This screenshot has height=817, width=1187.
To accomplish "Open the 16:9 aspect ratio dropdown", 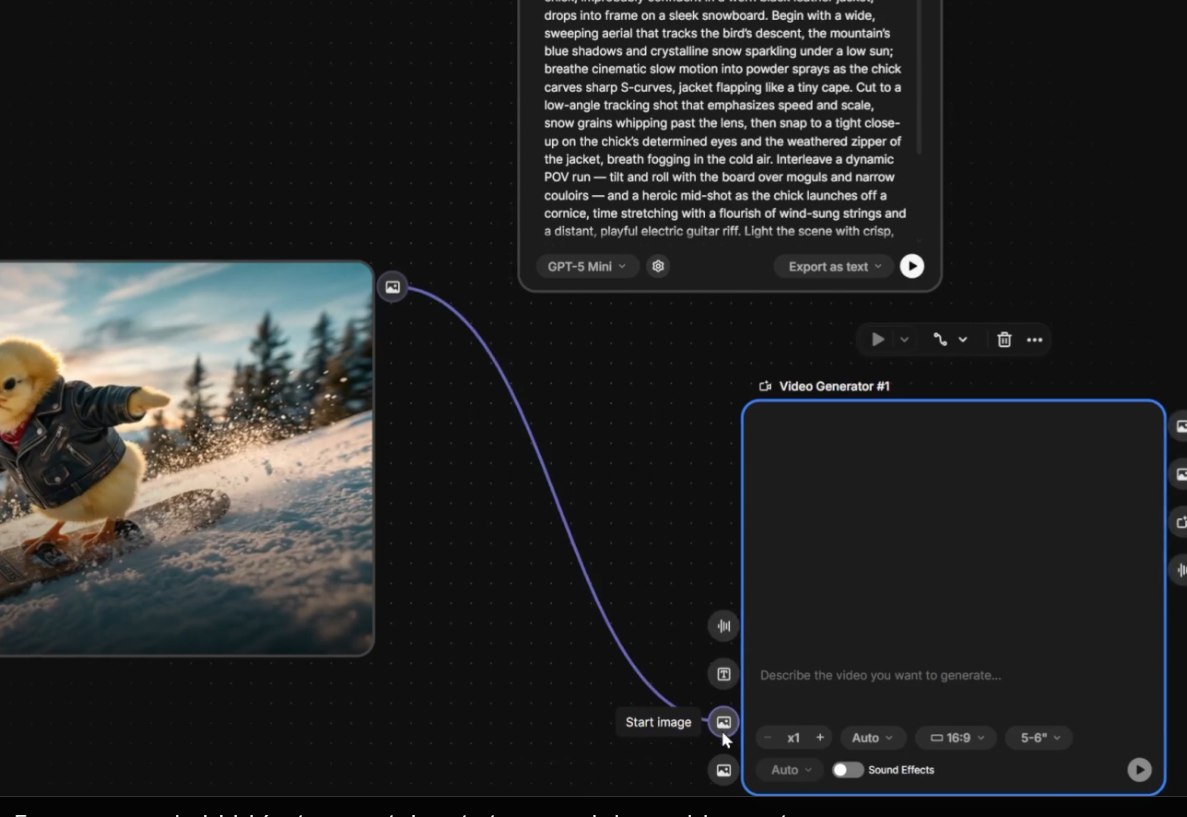I will tap(954, 737).
